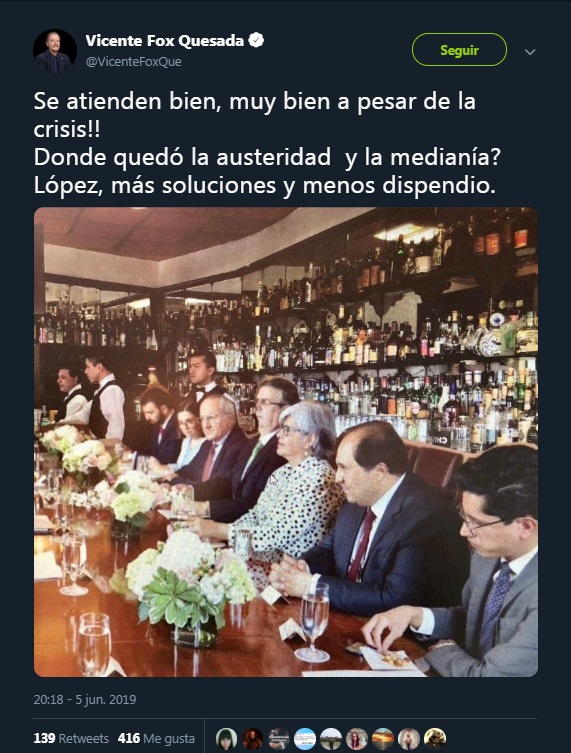View the 416 Me gusta list
571x753 pixels.
click(x=157, y=738)
